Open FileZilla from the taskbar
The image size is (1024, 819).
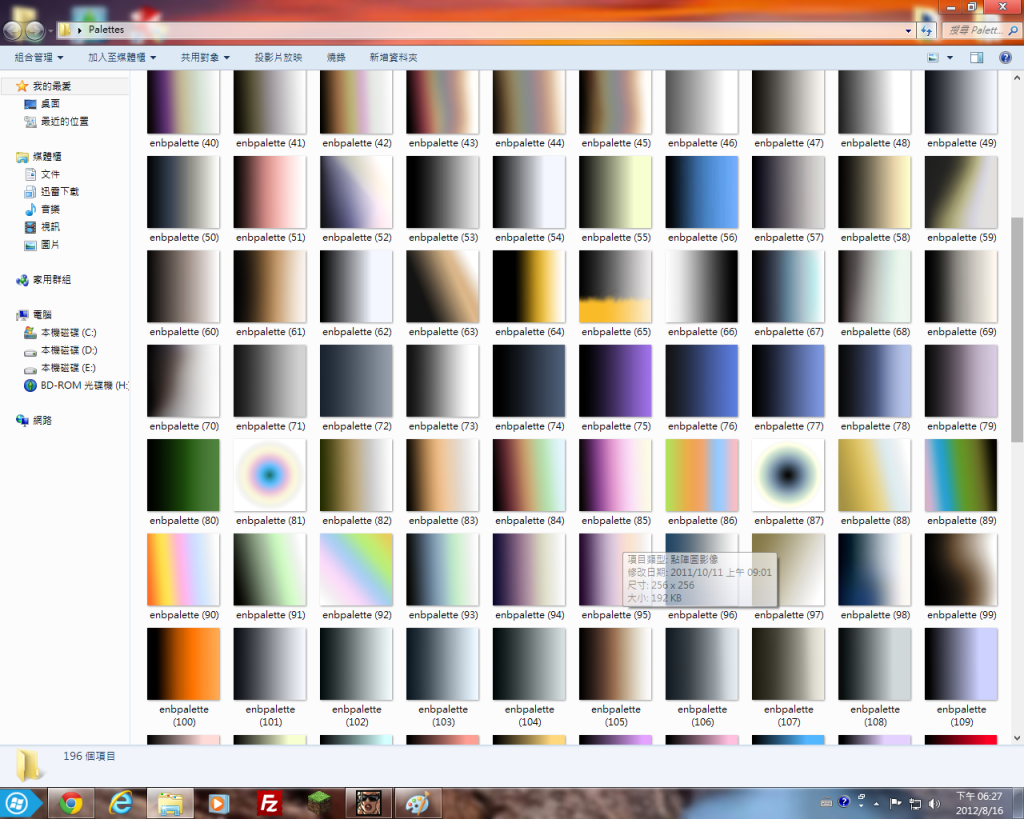pyautogui.click(x=268, y=802)
